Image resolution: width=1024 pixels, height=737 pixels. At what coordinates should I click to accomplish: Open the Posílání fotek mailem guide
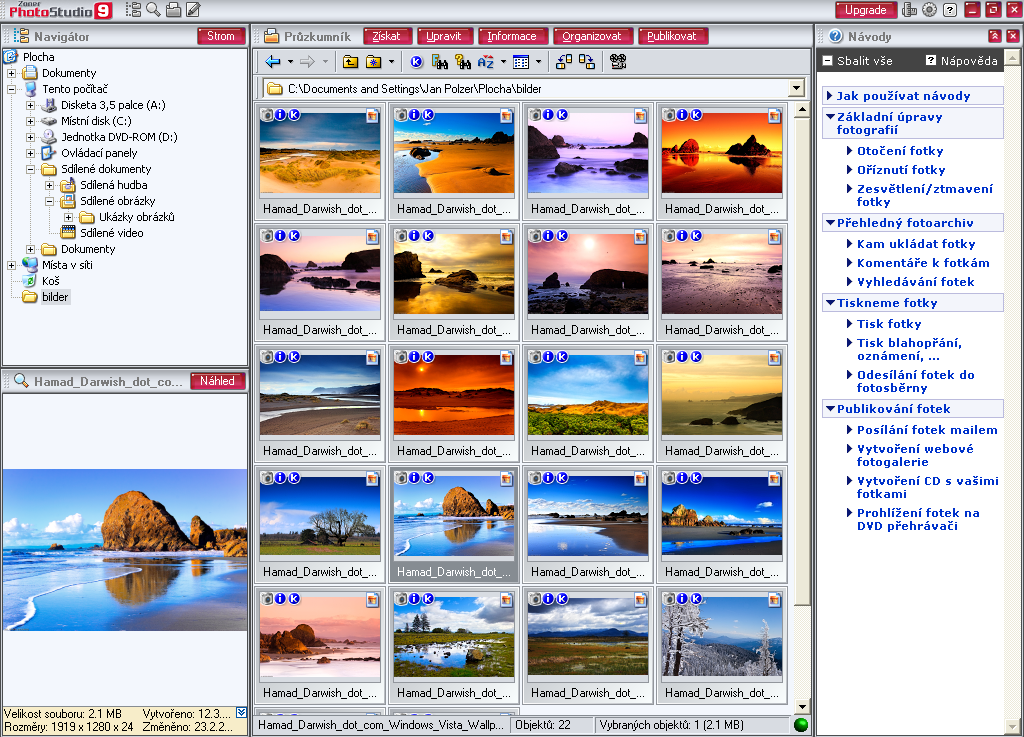coord(927,430)
